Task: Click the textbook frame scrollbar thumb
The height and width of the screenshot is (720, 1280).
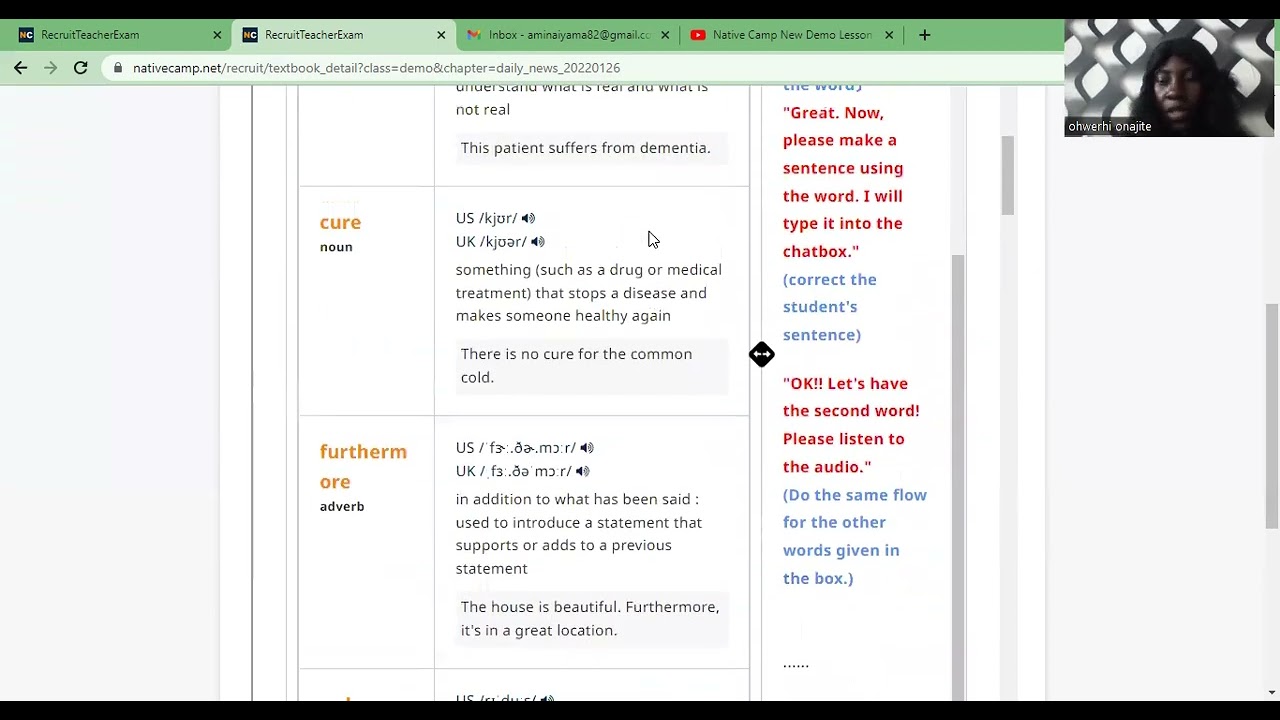Action: [1008, 175]
